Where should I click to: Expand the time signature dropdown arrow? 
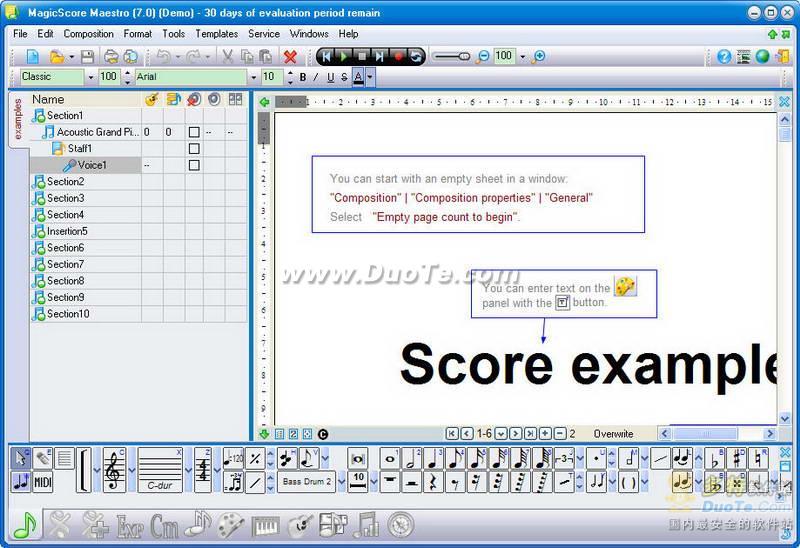[217, 470]
